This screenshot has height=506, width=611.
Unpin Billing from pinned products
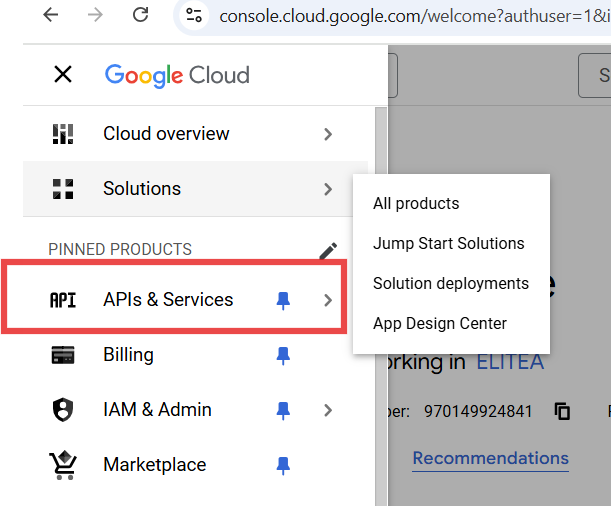(x=283, y=356)
